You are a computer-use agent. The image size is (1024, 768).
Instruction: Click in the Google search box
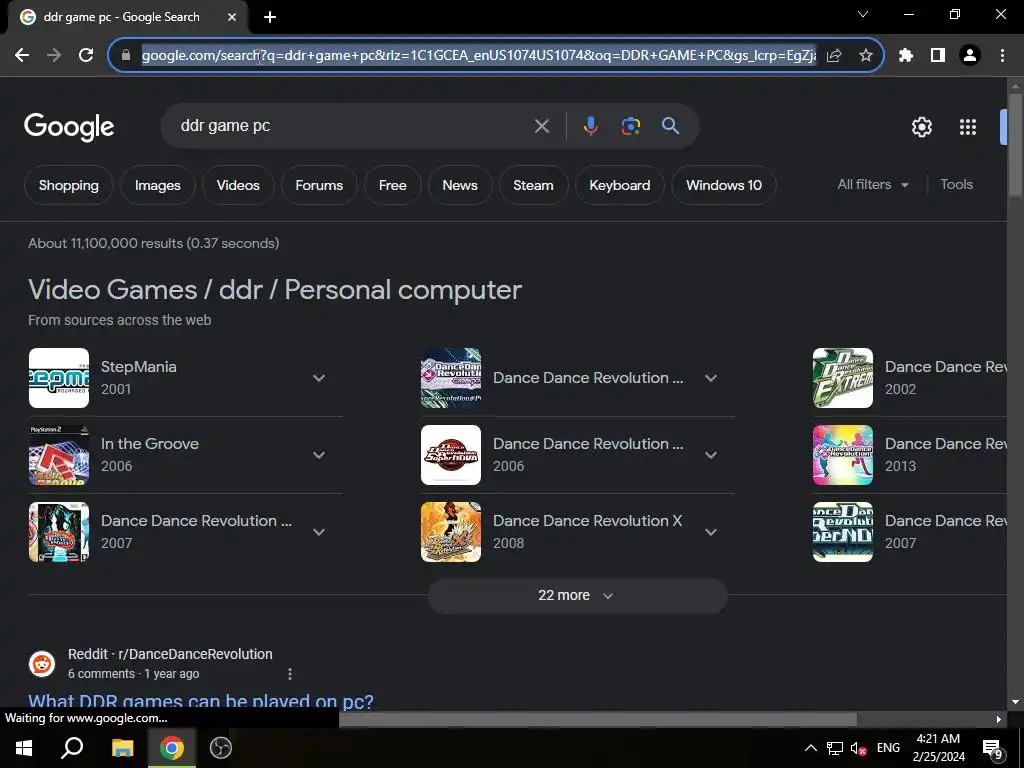tap(353, 126)
